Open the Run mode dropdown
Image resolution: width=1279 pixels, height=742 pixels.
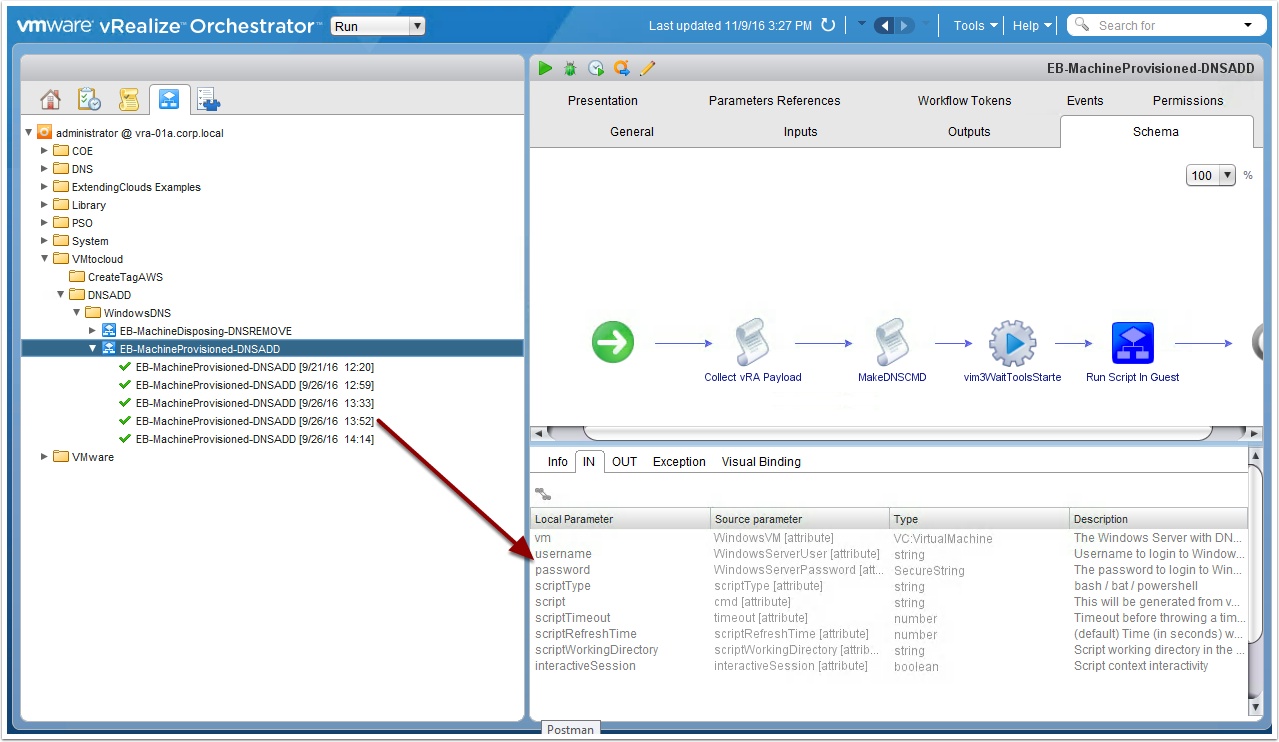point(377,26)
